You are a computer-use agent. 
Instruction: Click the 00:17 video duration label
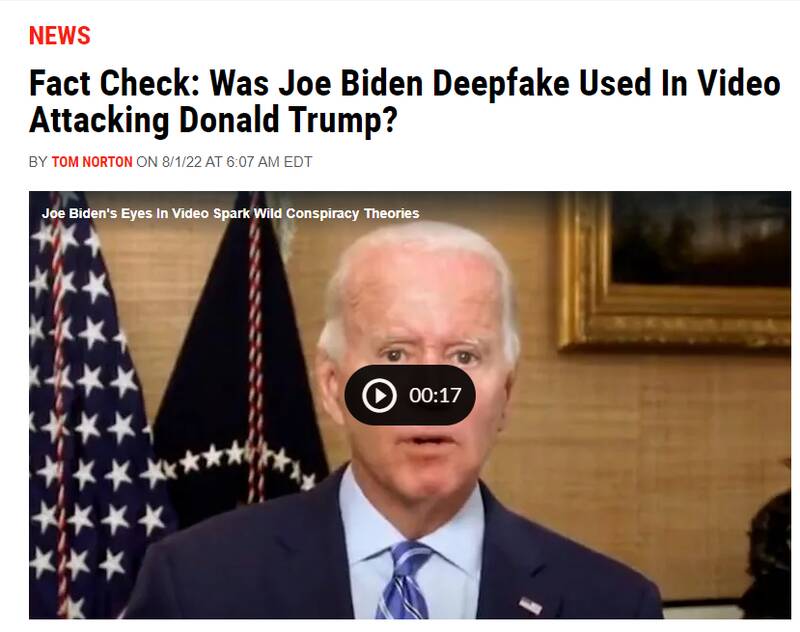435,395
